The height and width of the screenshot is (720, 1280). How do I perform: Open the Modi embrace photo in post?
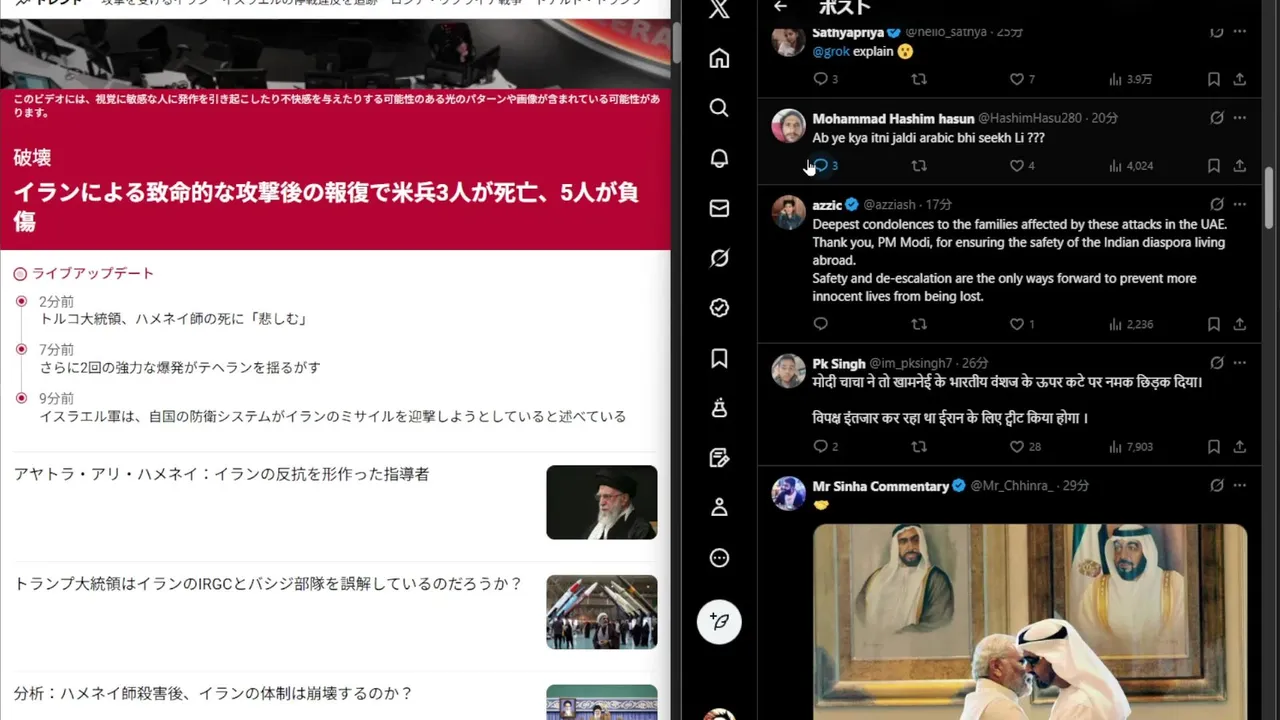[x=1030, y=622]
